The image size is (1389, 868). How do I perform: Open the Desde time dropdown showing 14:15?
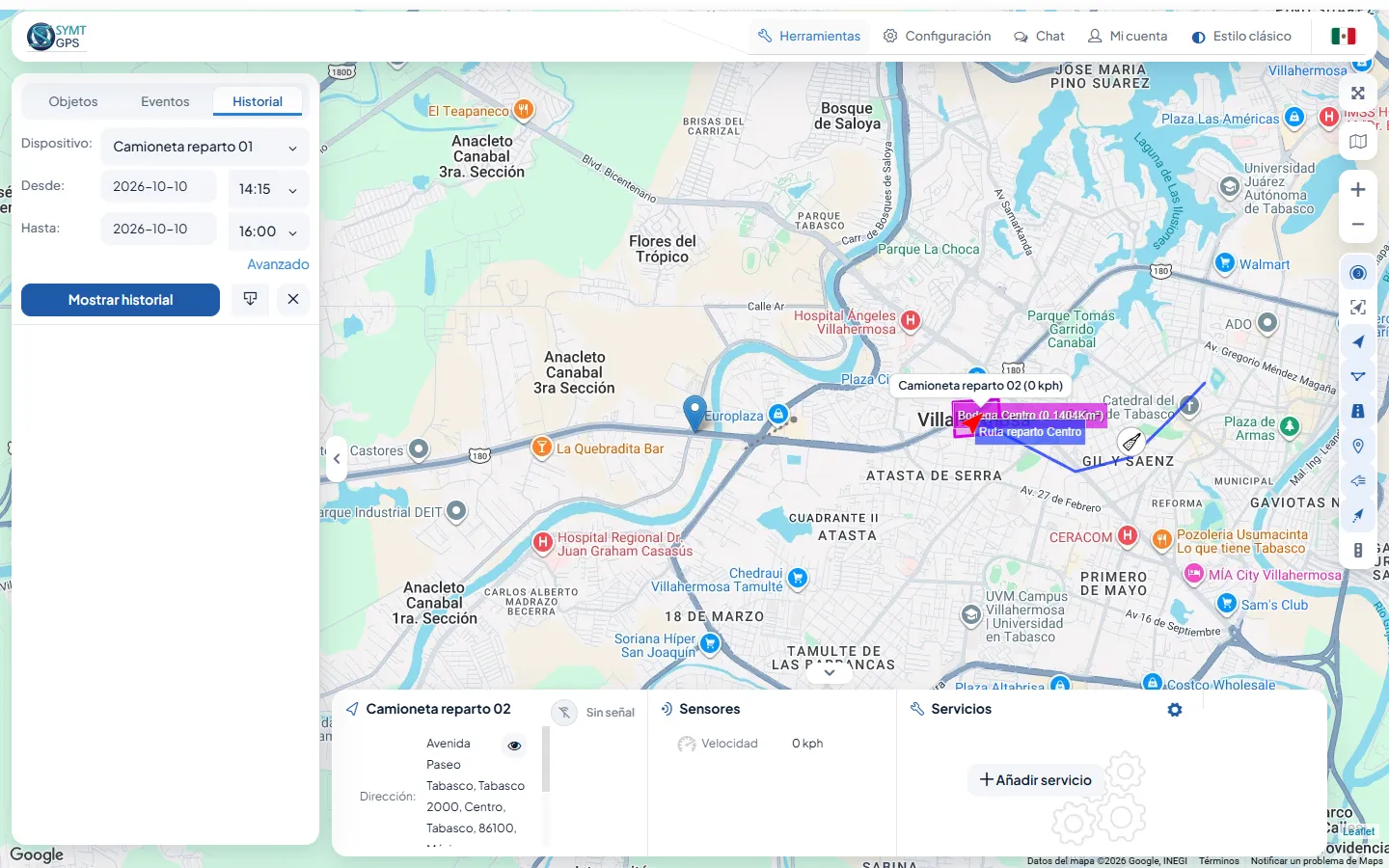268,189
